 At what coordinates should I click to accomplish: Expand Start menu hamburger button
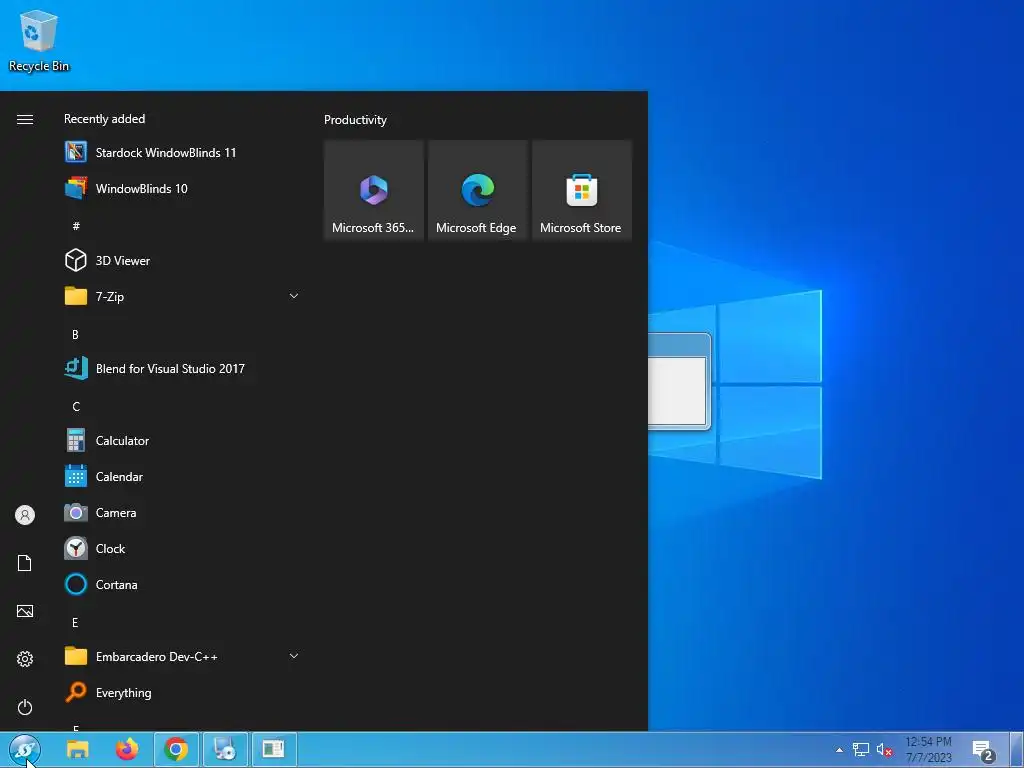[x=25, y=120]
